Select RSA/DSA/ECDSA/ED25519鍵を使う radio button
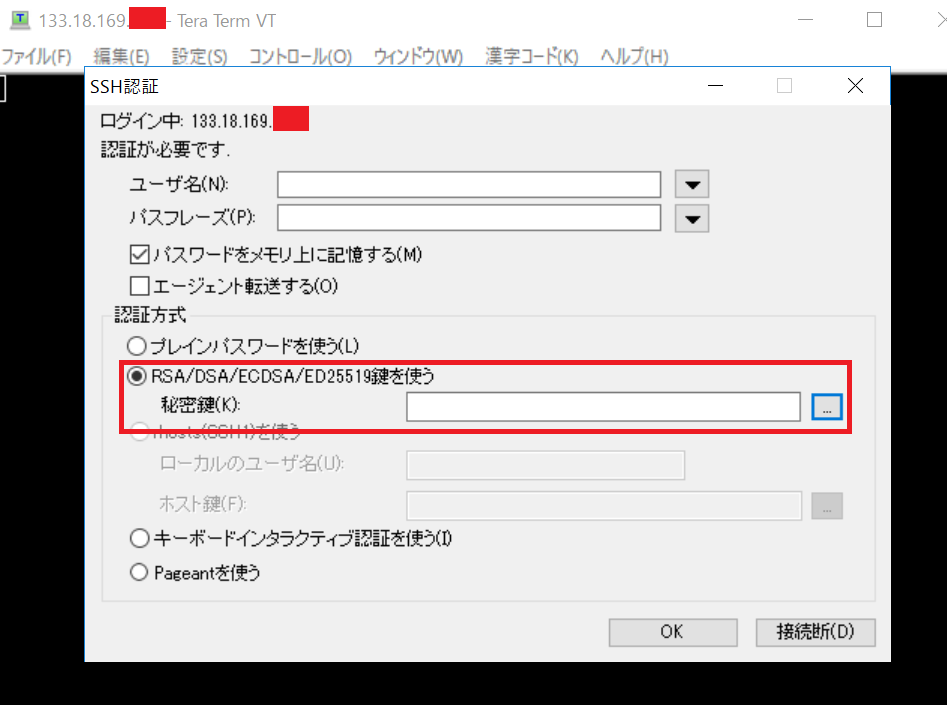Viewport: 947px width, 705px height. tap(137, 377)
